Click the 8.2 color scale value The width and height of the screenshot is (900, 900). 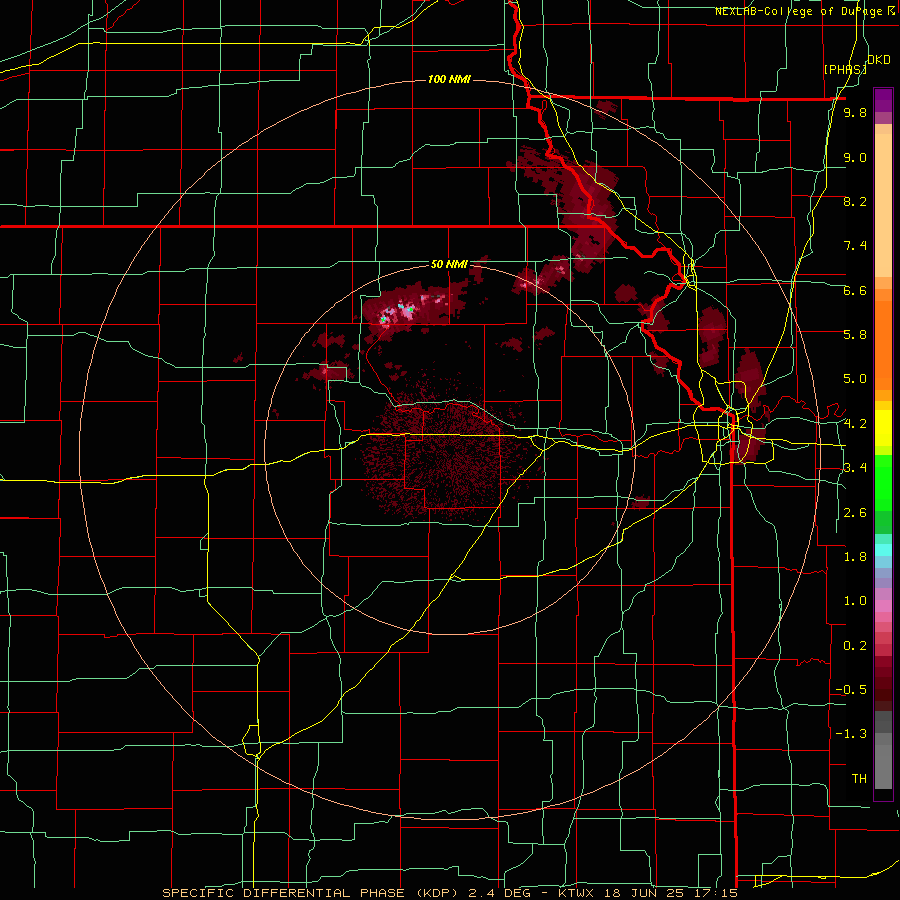pyautogui.click(x=855, y=201)
